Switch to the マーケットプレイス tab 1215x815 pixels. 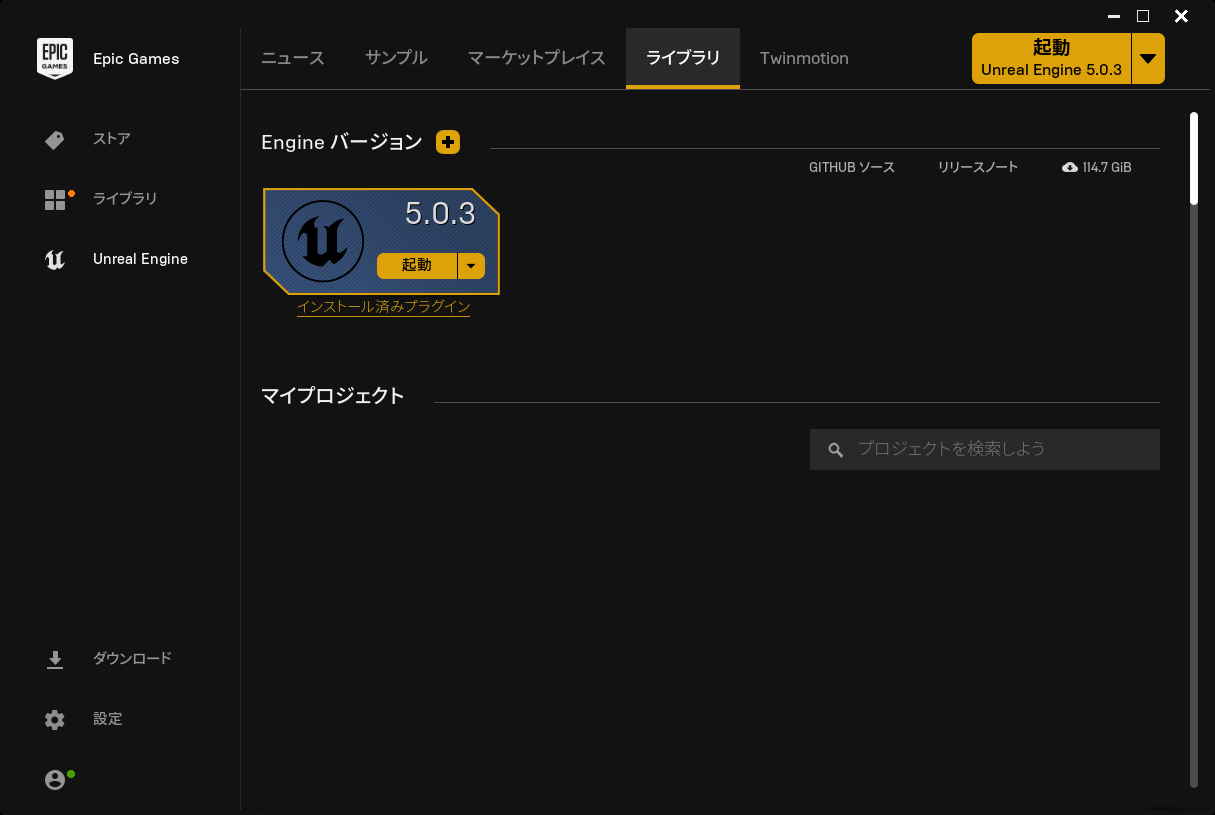tap(536, 58)
